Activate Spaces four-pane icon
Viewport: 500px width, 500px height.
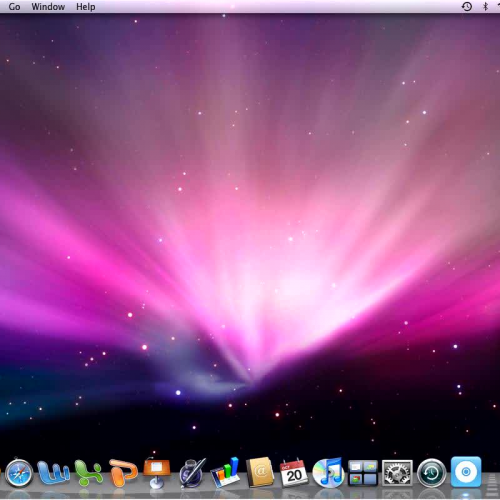click(x=363, y=473)
